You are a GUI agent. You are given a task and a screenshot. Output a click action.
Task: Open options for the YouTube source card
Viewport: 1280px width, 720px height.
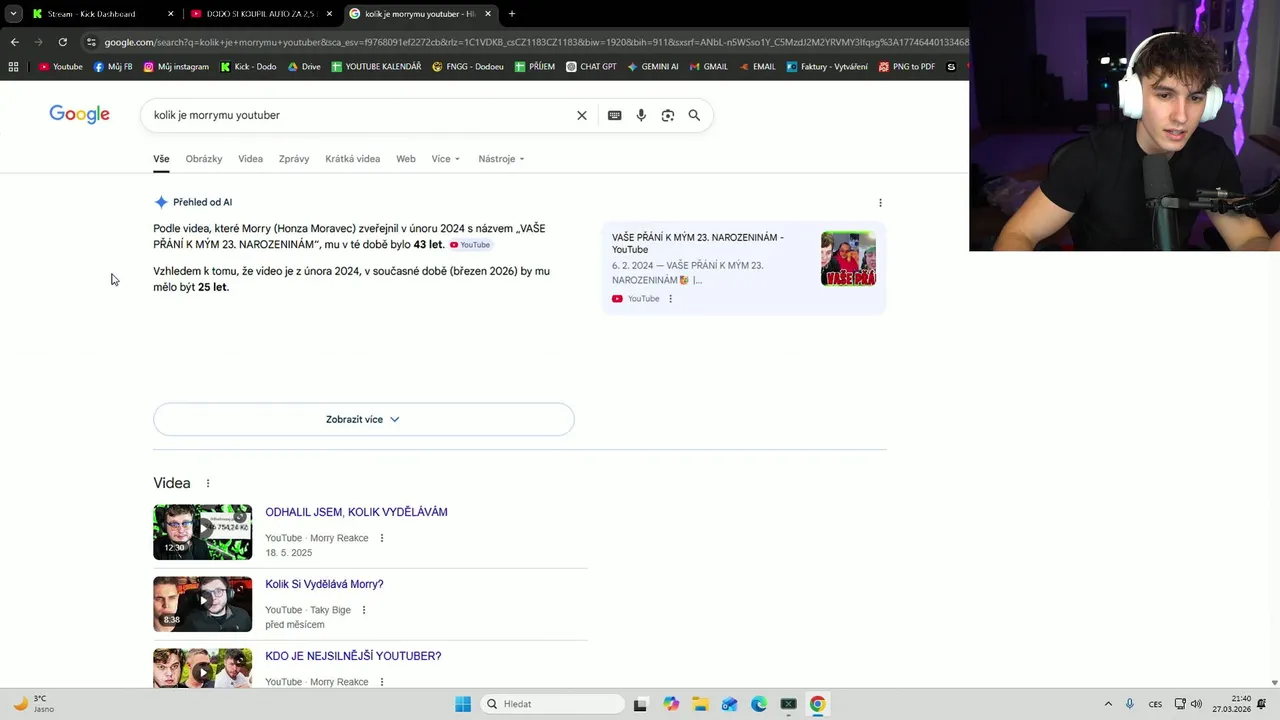pos(670,299)
